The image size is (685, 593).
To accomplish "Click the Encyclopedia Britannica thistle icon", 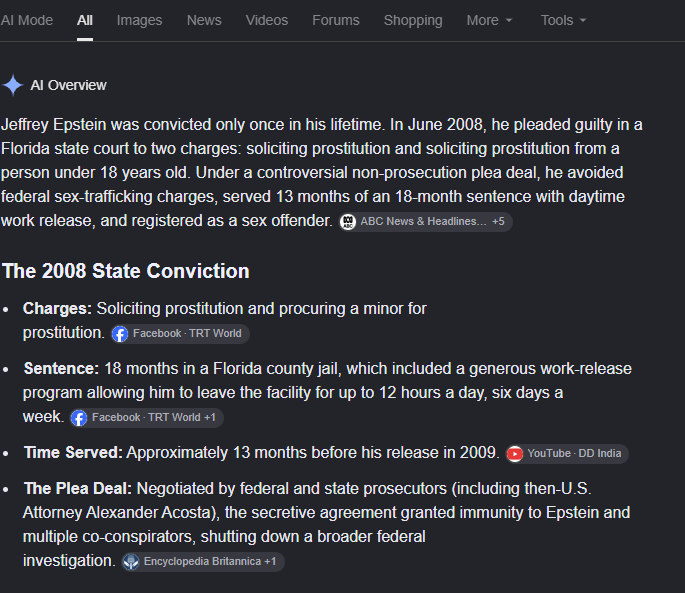I will tap(131, 562).
